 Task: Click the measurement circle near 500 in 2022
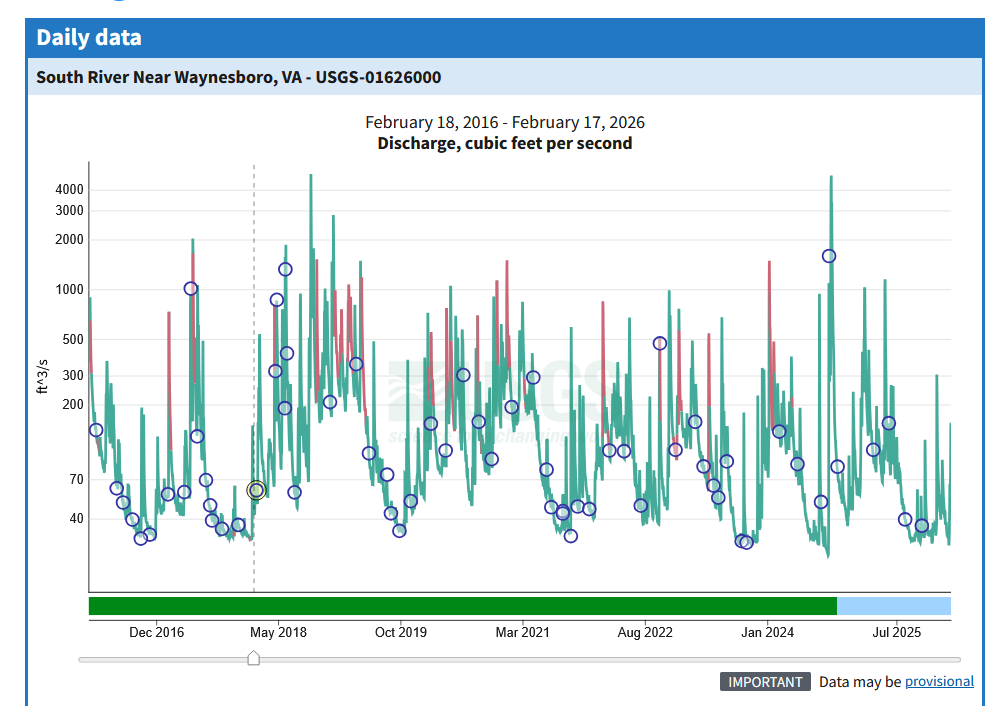pos(660,343)
